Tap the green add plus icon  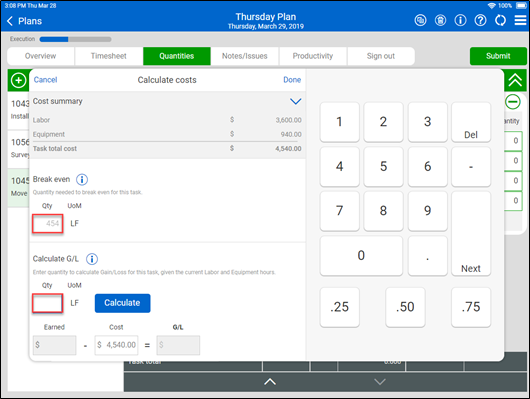(x=18, y=80)
